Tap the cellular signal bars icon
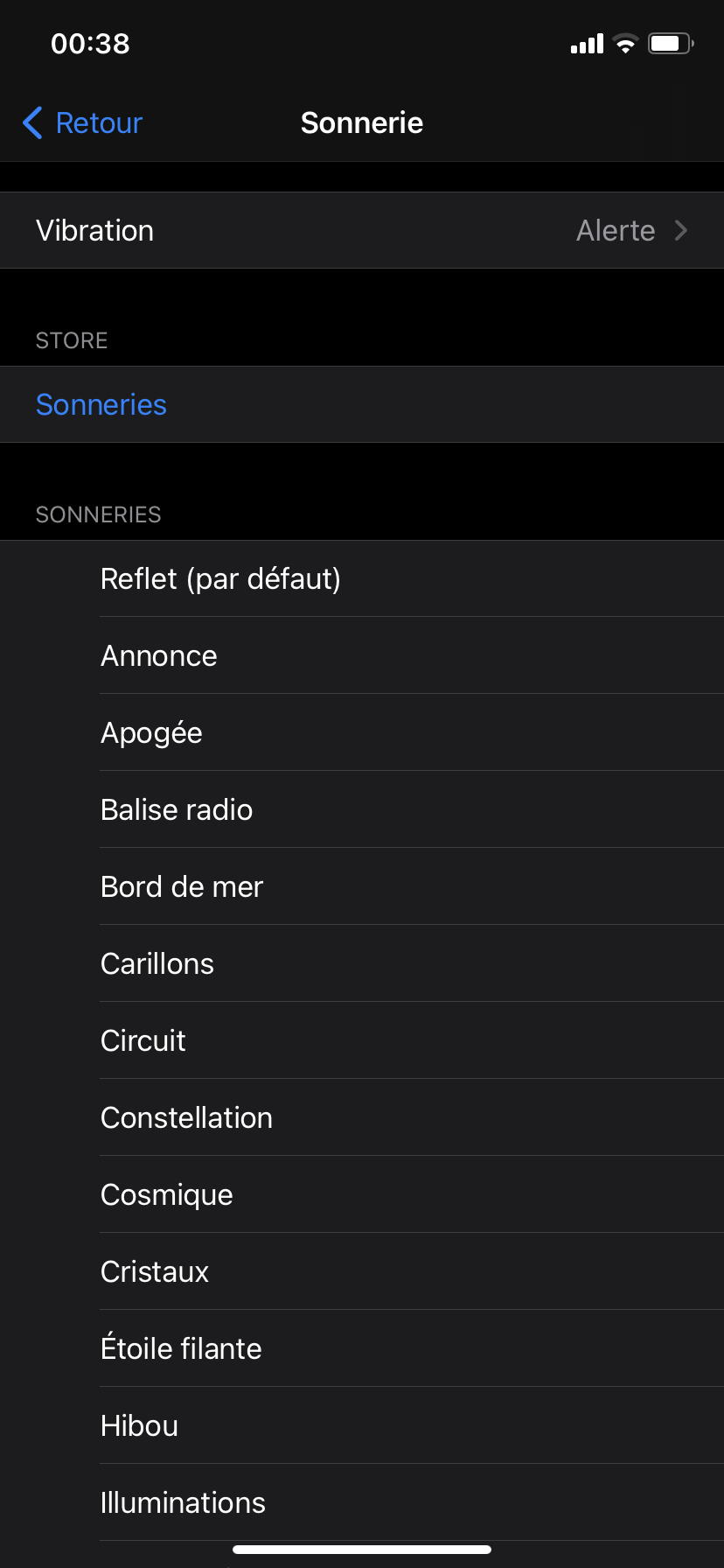 tap(587, 44)
